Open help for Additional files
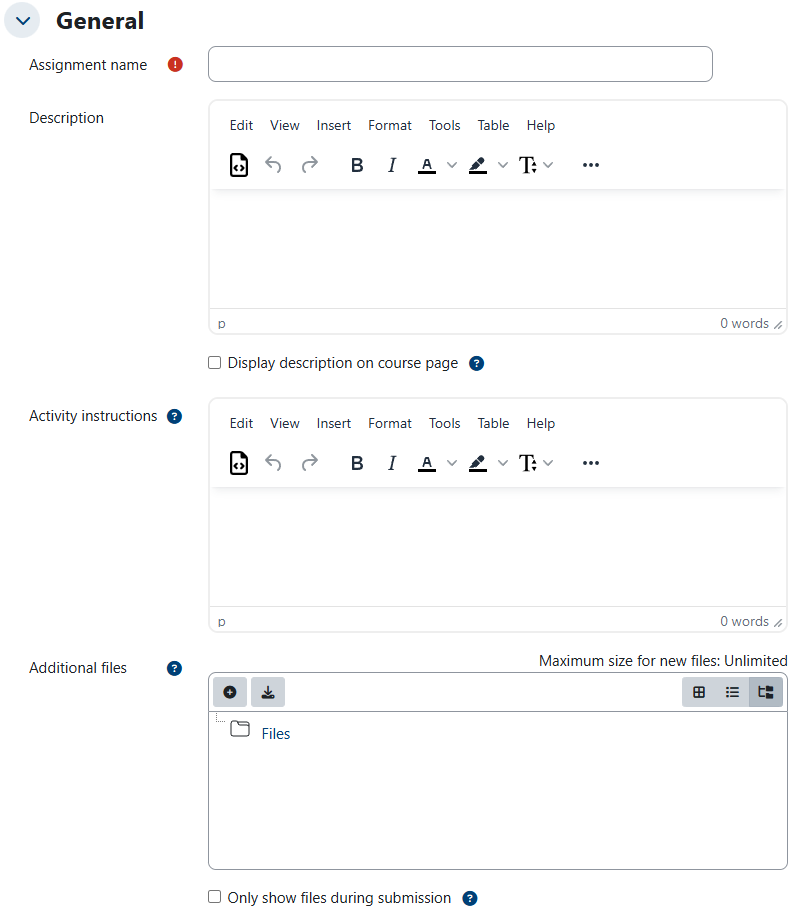791x914 pixels. point(174,668)
